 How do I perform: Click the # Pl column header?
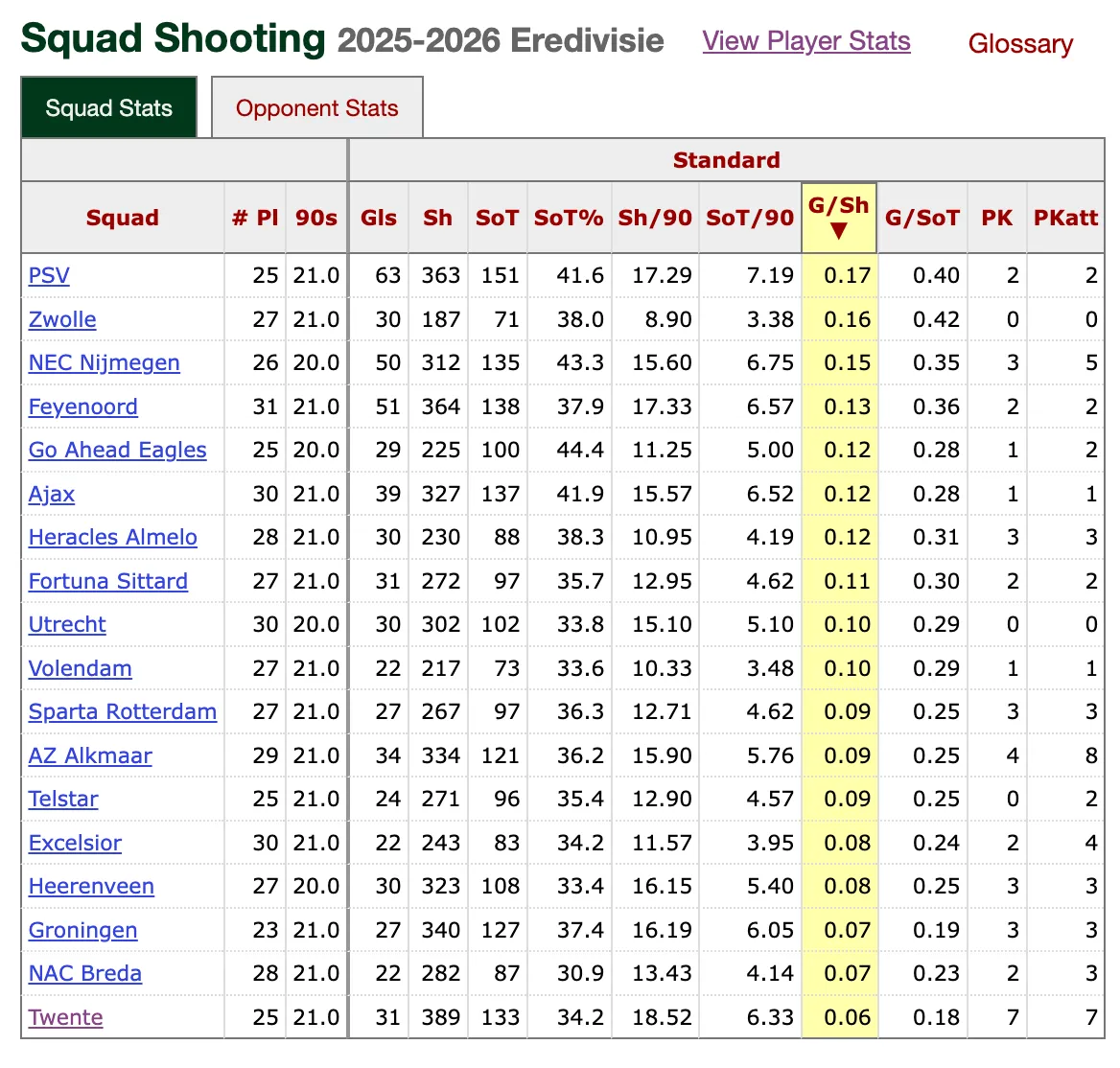pos(255,218)
